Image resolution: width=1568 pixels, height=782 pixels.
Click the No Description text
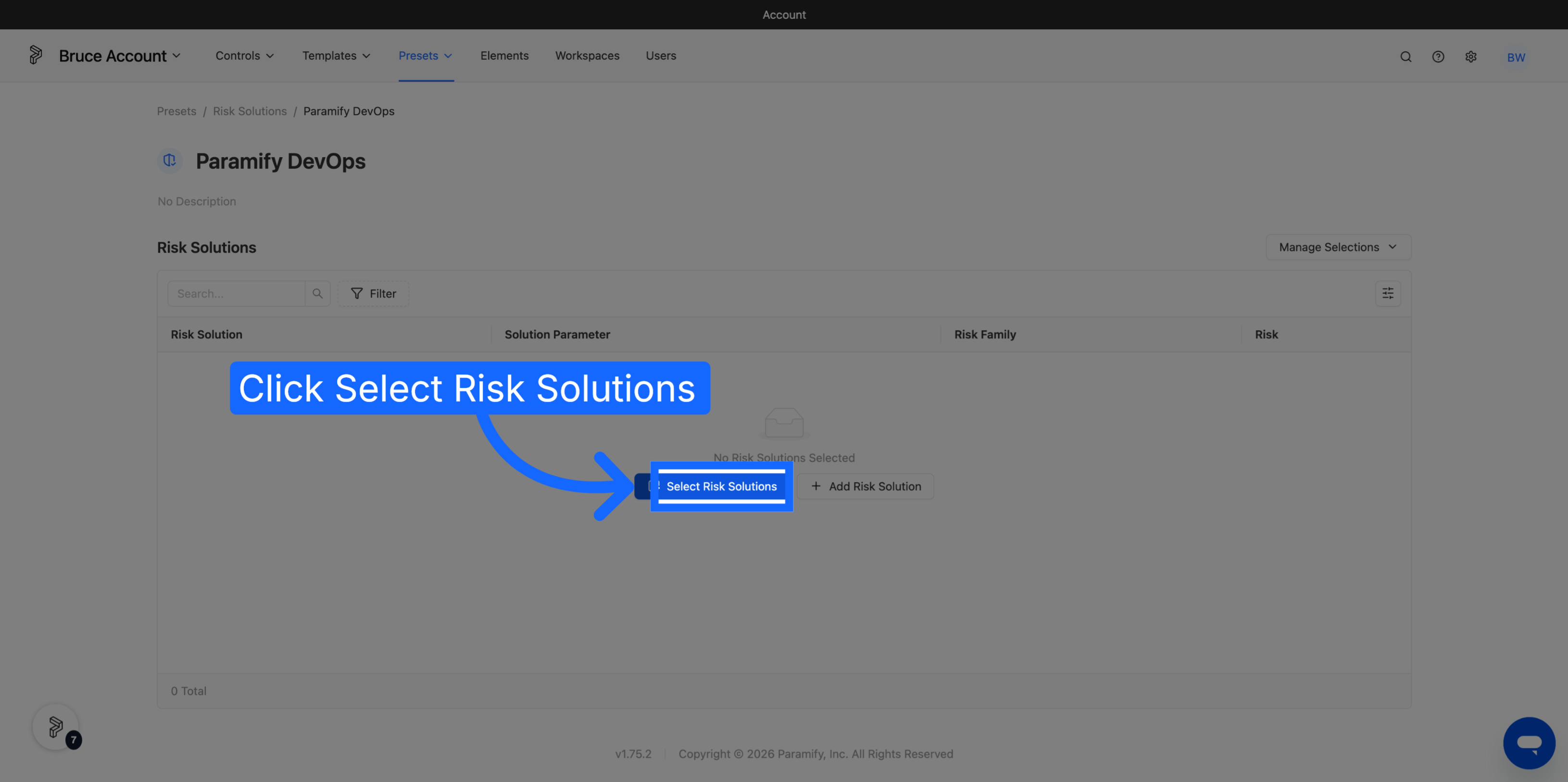[197, 201]
